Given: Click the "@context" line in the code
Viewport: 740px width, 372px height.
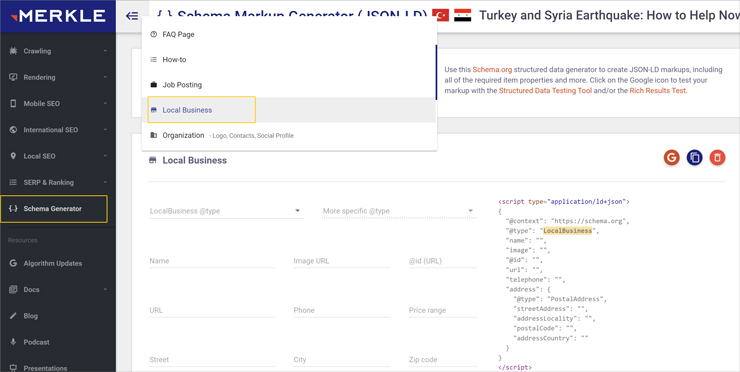Looking at the screenshot, I should [568, 221].
